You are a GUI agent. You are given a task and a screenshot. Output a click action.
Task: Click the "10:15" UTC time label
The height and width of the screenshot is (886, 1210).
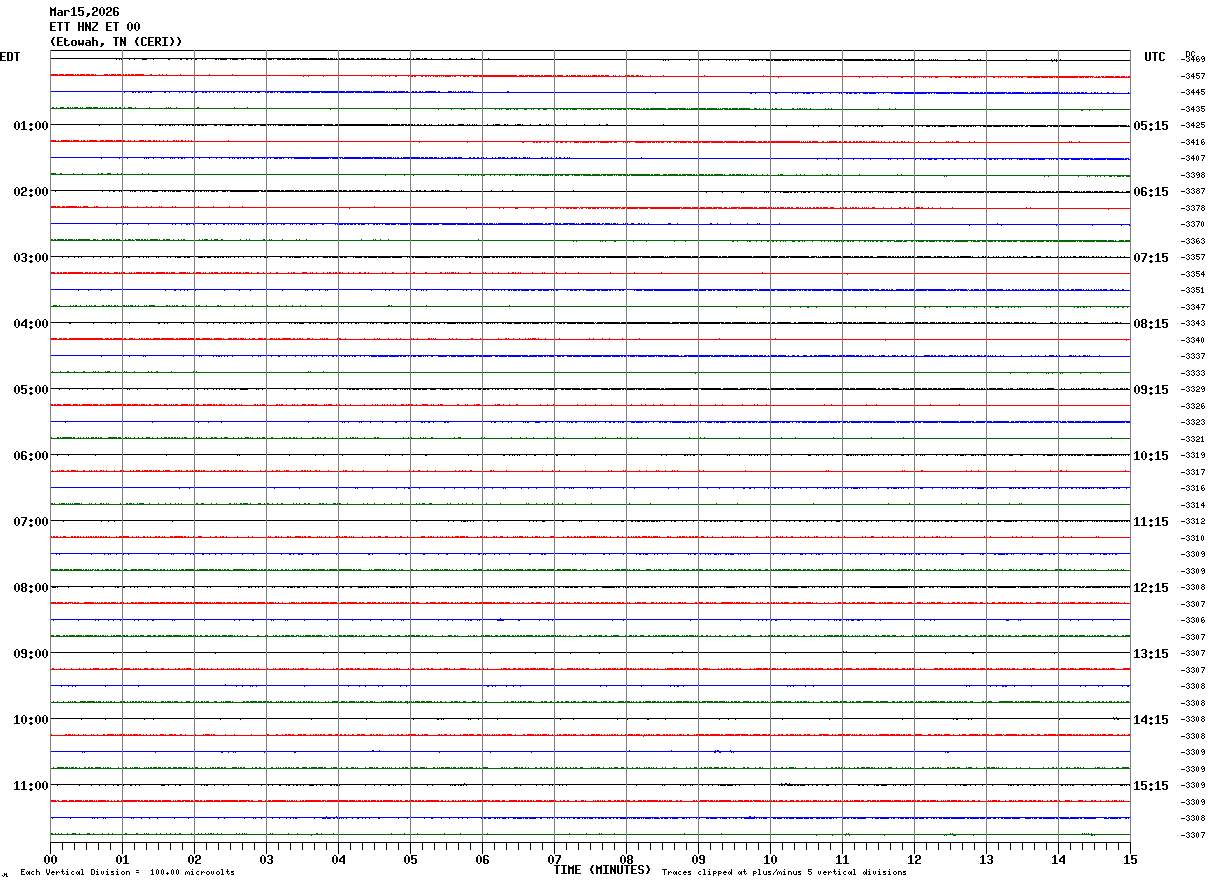click(1151, 456)
